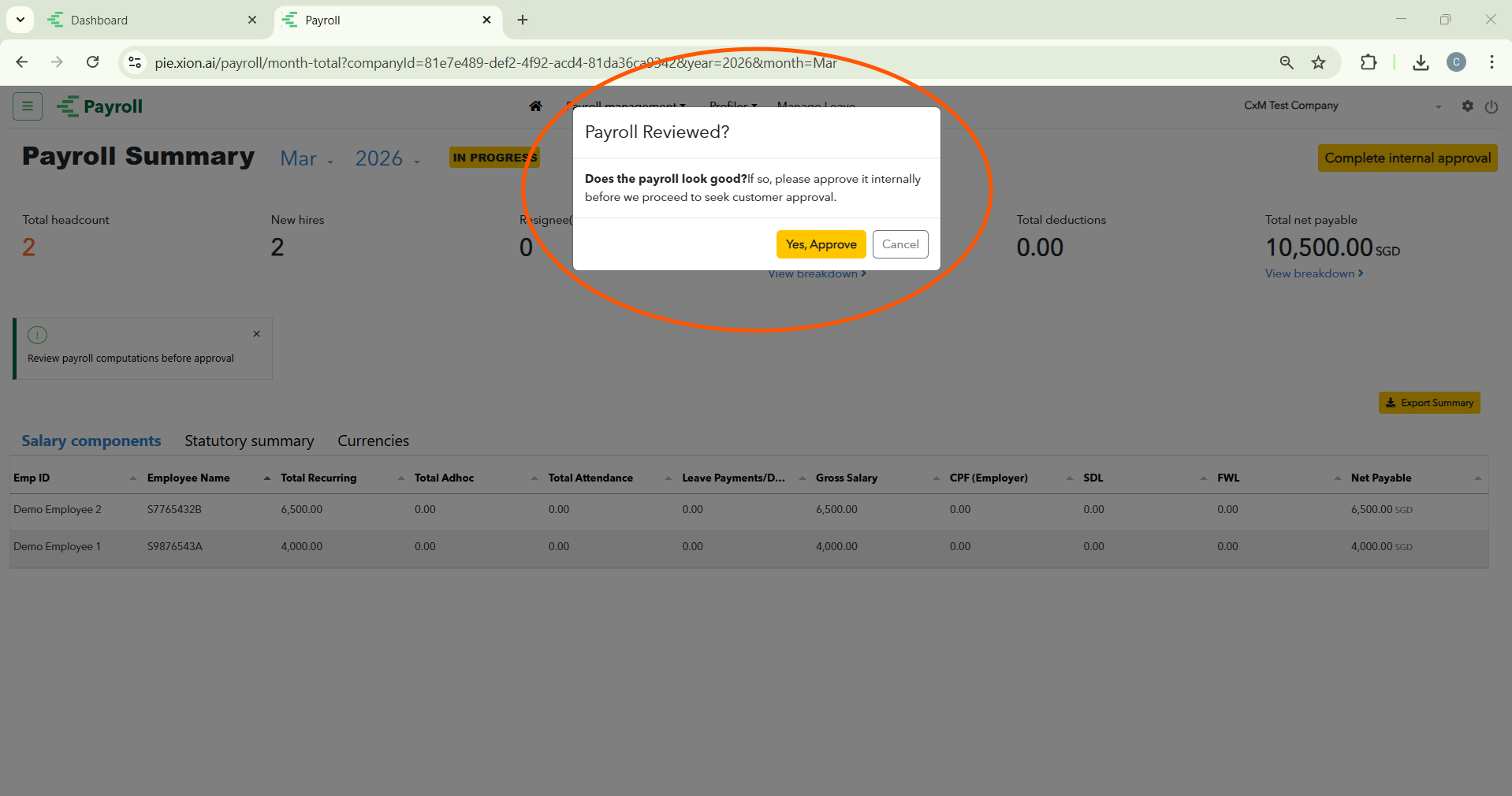The width and height of the screenshot is (1512, 796).
Task: Click the hamburger sidebar menu icon
Action: pyautogui.click(x=28, y=106)
